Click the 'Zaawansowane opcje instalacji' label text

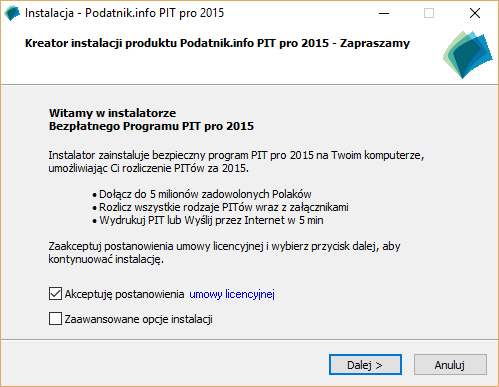[139, 319]
